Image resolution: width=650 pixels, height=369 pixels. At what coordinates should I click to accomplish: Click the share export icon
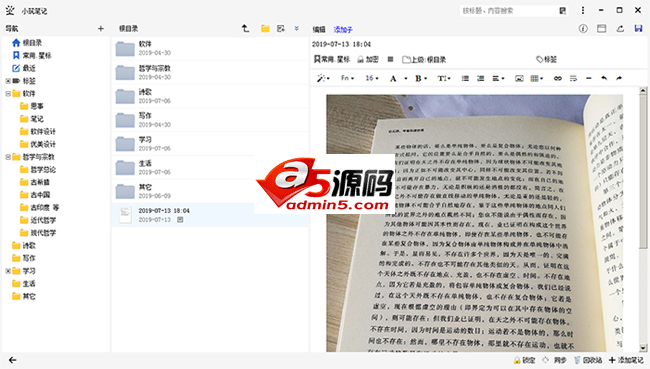coord(620,29)
